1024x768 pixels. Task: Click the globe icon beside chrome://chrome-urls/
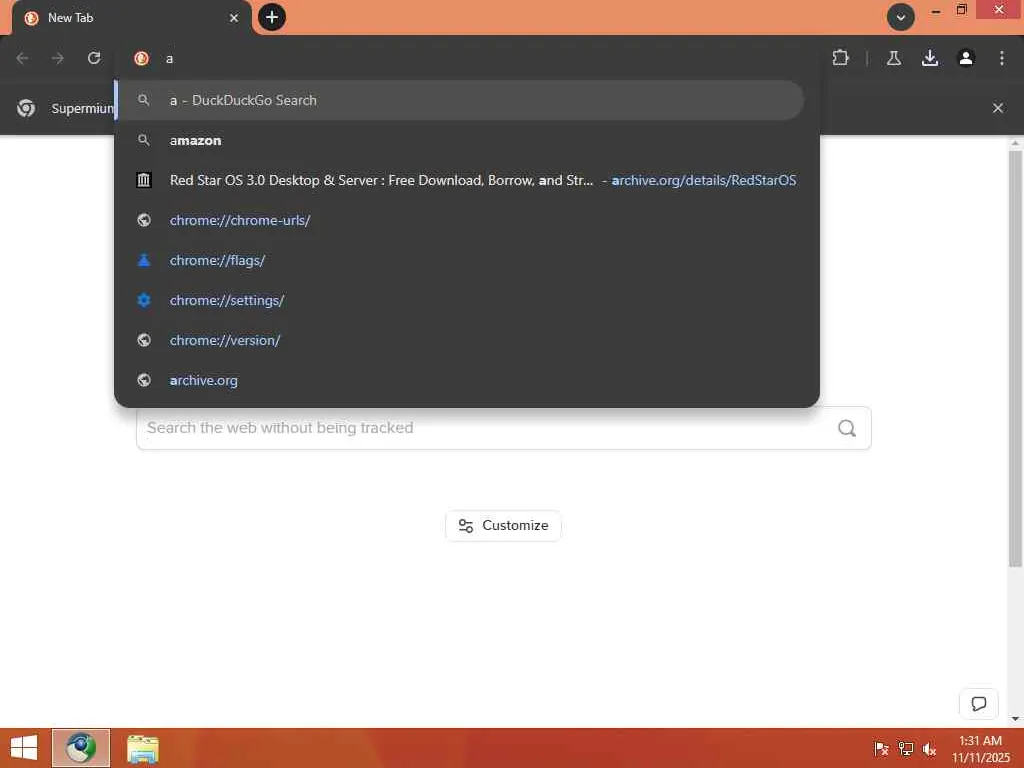pos(144,220)
